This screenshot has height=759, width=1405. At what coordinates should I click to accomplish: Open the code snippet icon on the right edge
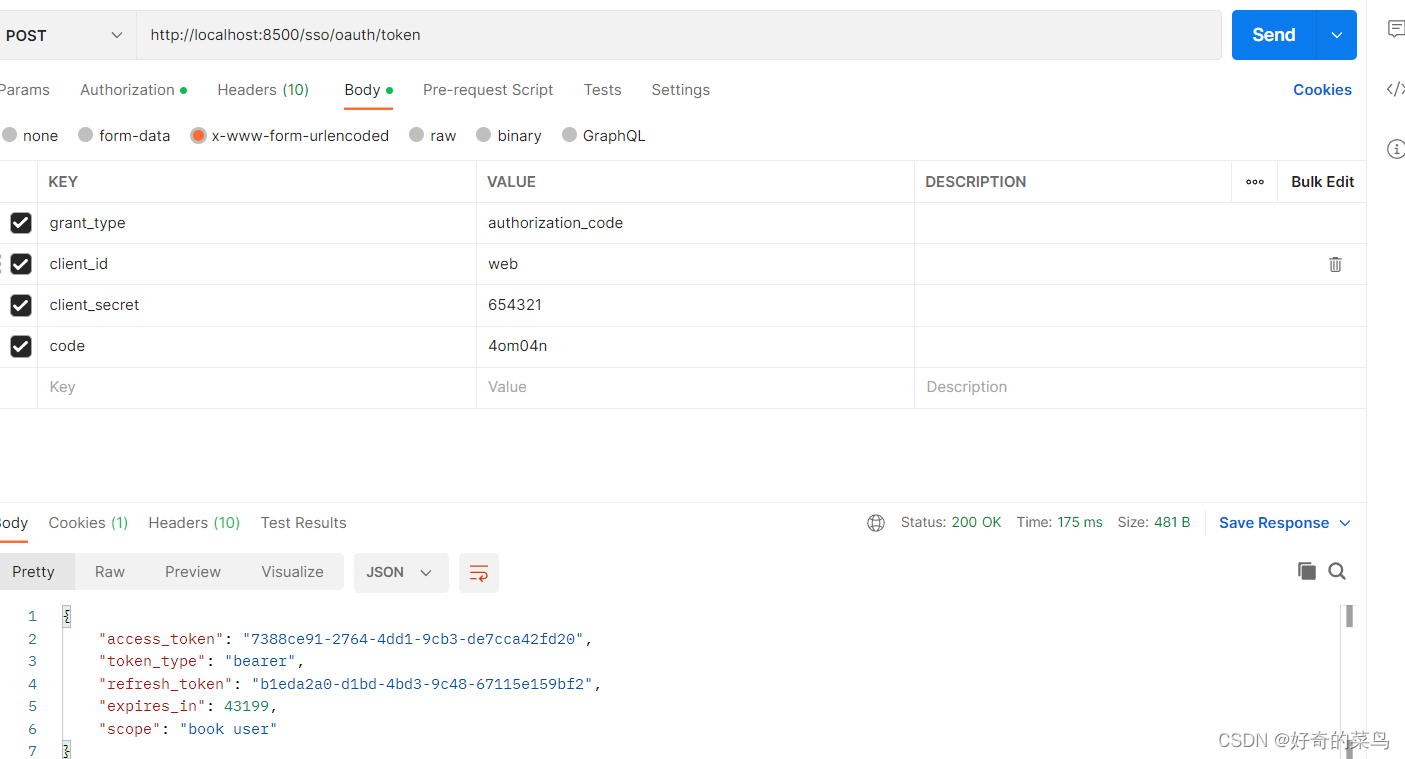(x=1396, y=89)
